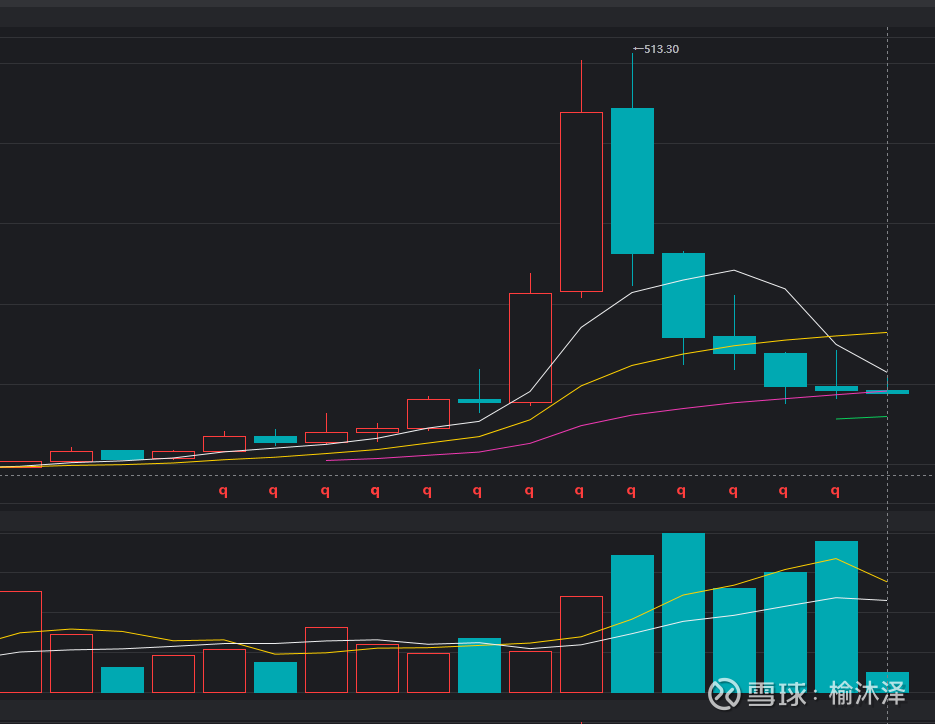Click the vertical dashed crosshair line

coord(888,250)
